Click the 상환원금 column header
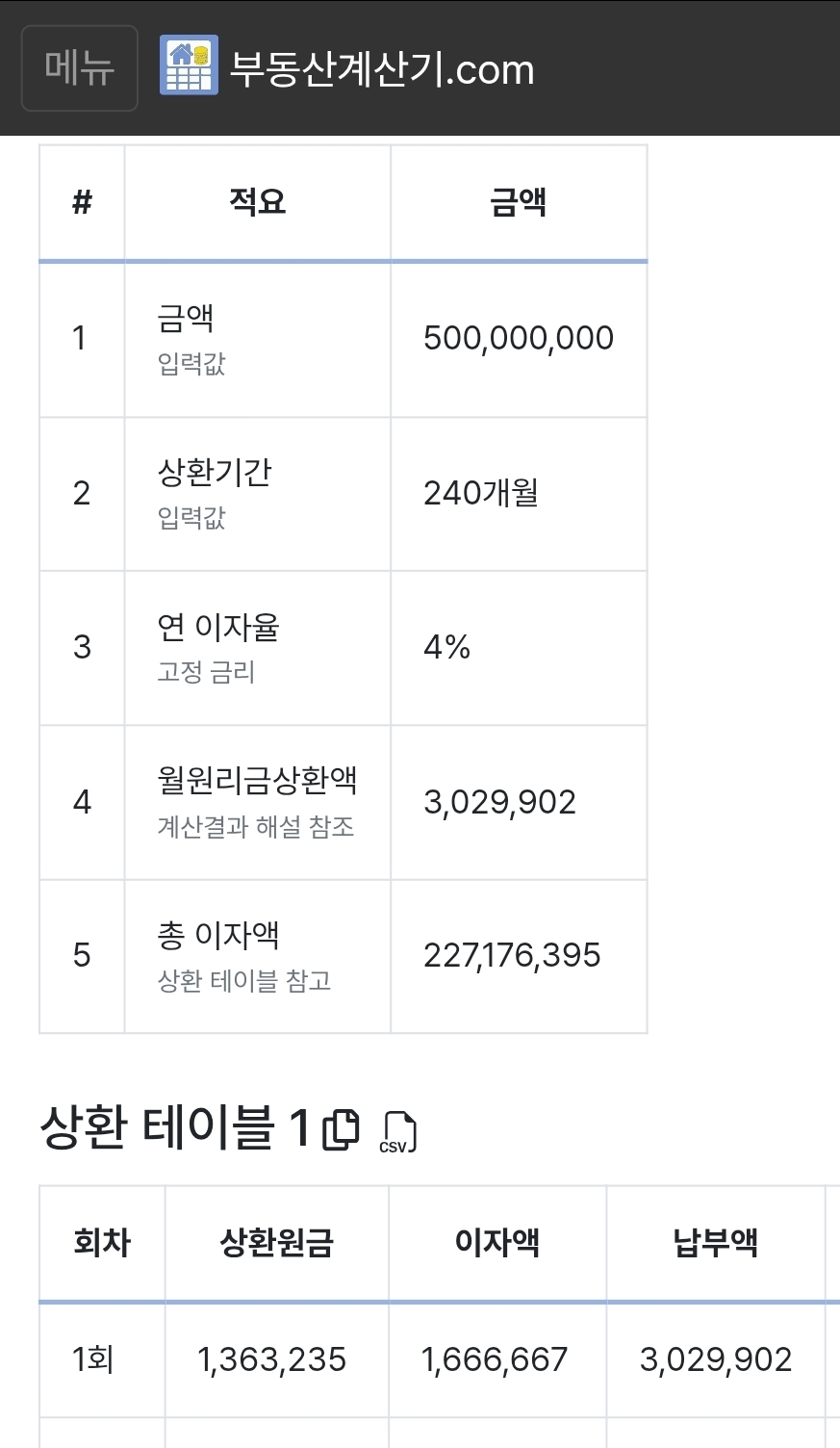The width and height of the screenshot is (840, 1448). click(276, 1243)
